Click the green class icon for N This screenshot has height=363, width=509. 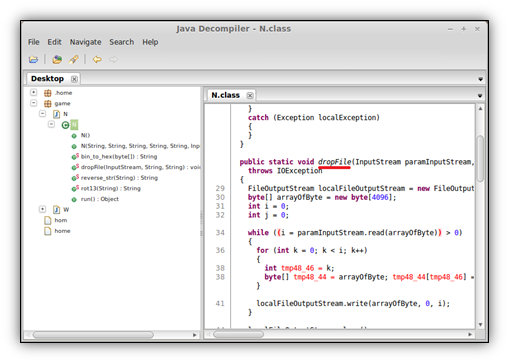pos(66,125)
